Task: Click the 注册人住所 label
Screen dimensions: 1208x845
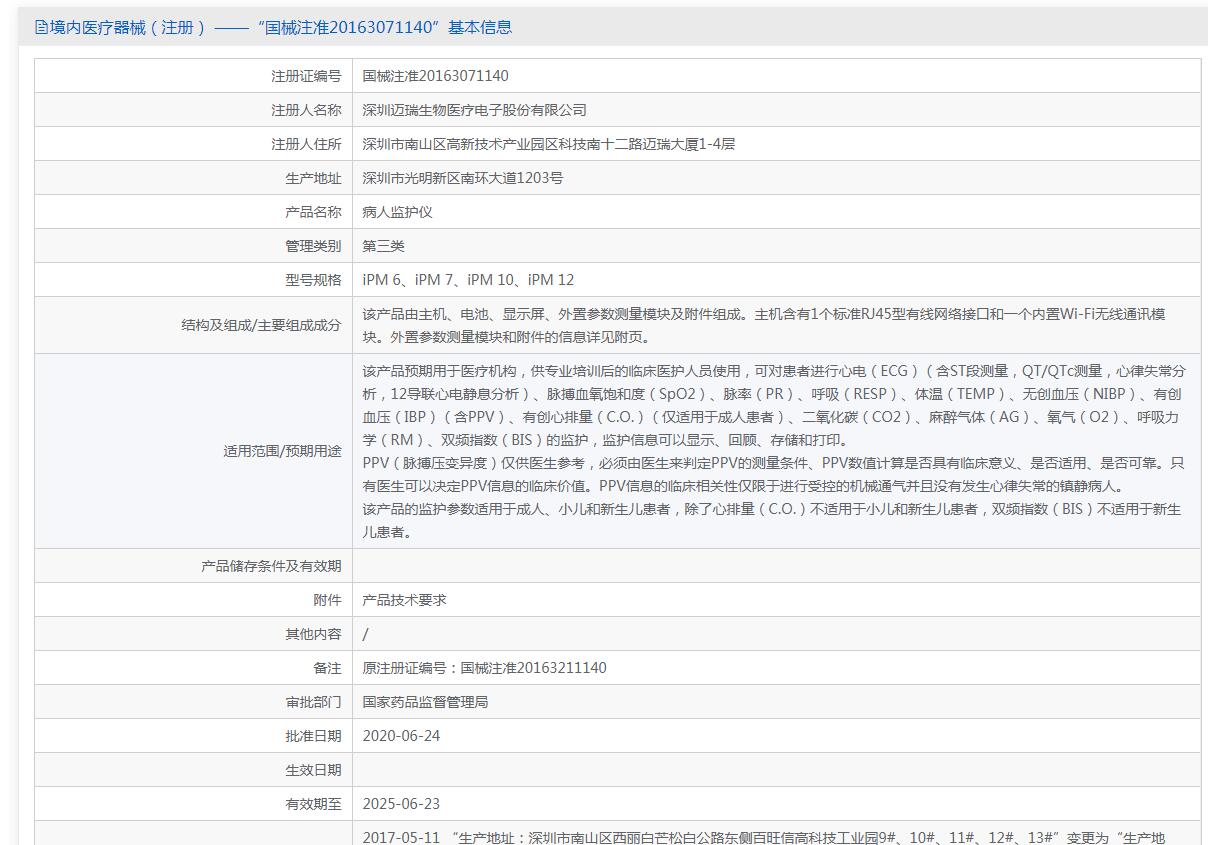Action: tap(306, 144)
